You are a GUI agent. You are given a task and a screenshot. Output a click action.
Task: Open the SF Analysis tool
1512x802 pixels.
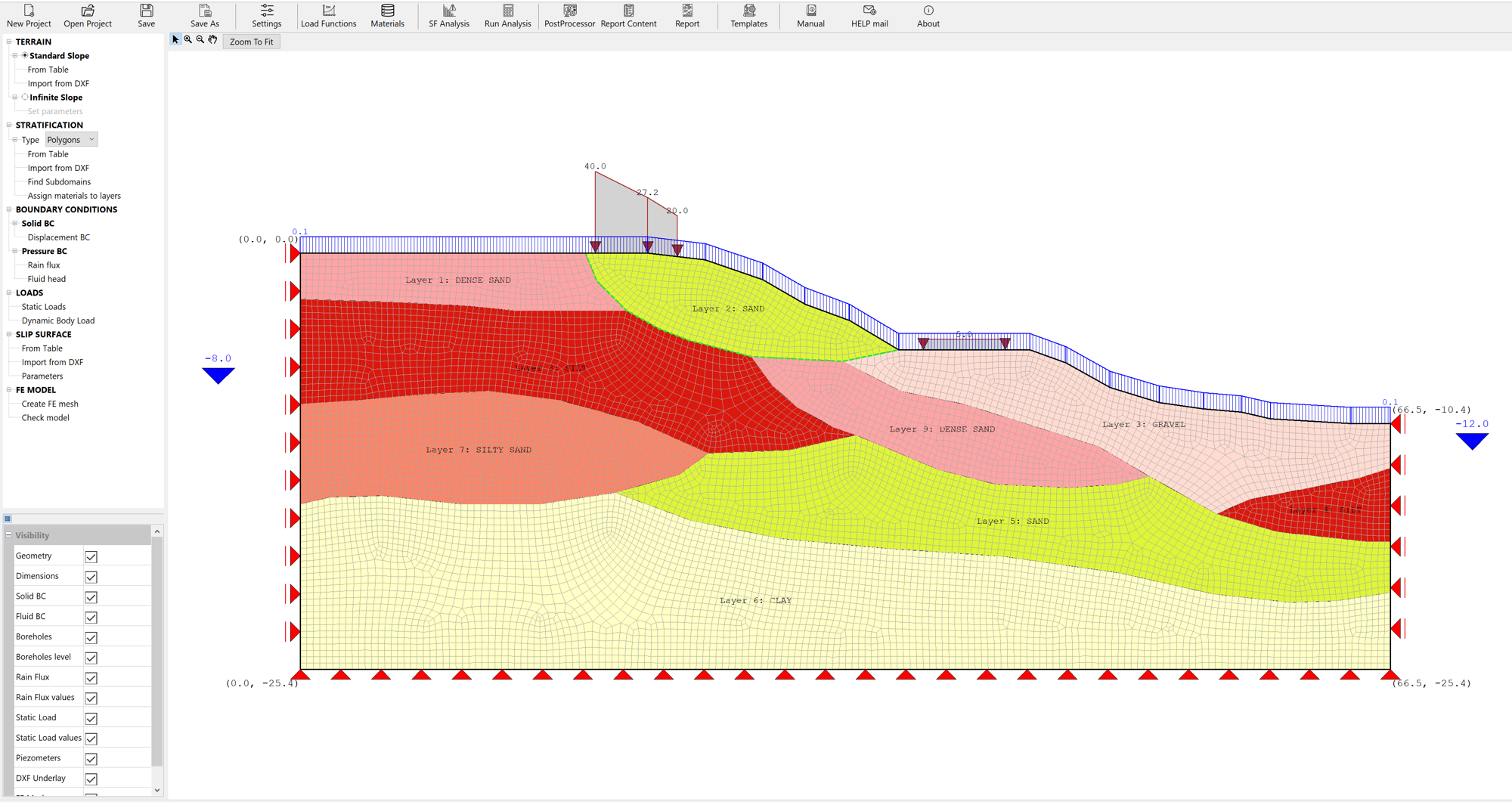coord(448,15)
